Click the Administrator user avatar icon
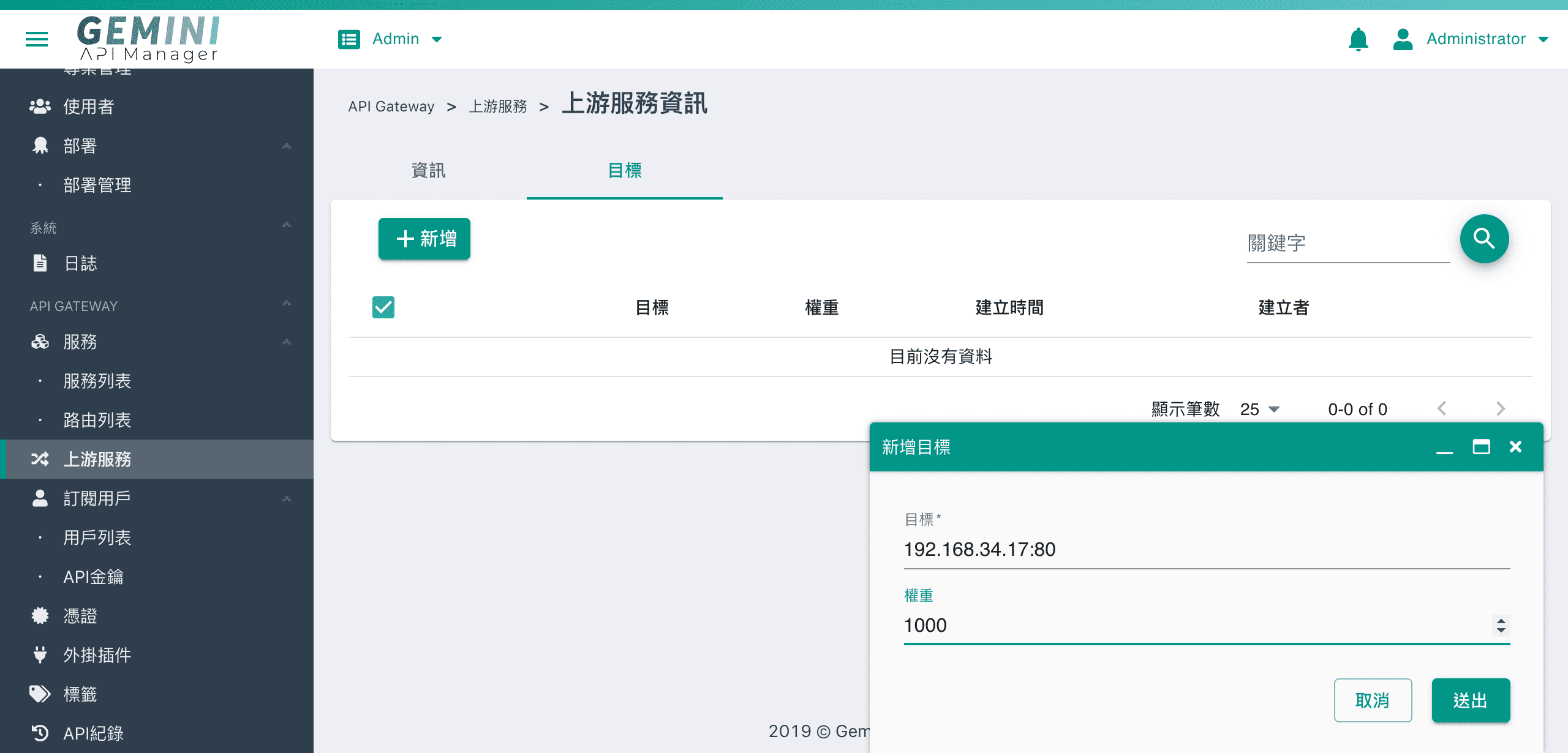 click(x=1403, y=39)
